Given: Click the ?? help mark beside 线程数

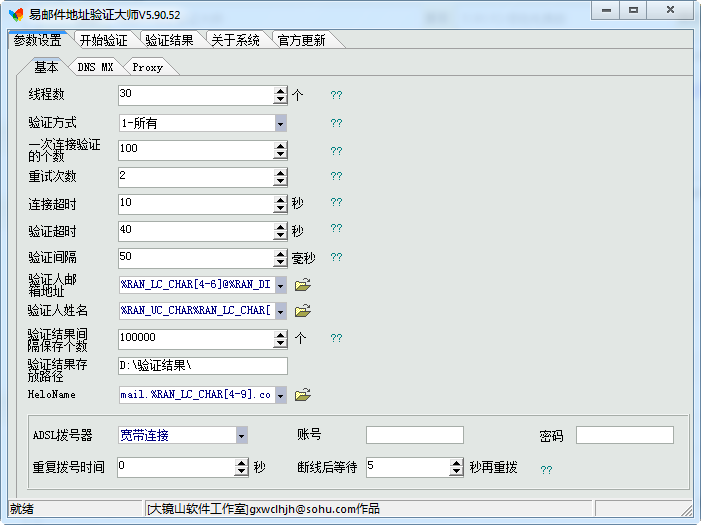Looking at the screenshot, I should tap(336, 96).
